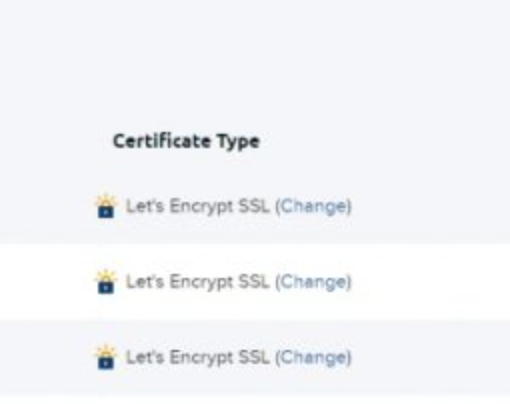Click empty space right of first row's Change

pyautogui.click(x=430, y=206)
